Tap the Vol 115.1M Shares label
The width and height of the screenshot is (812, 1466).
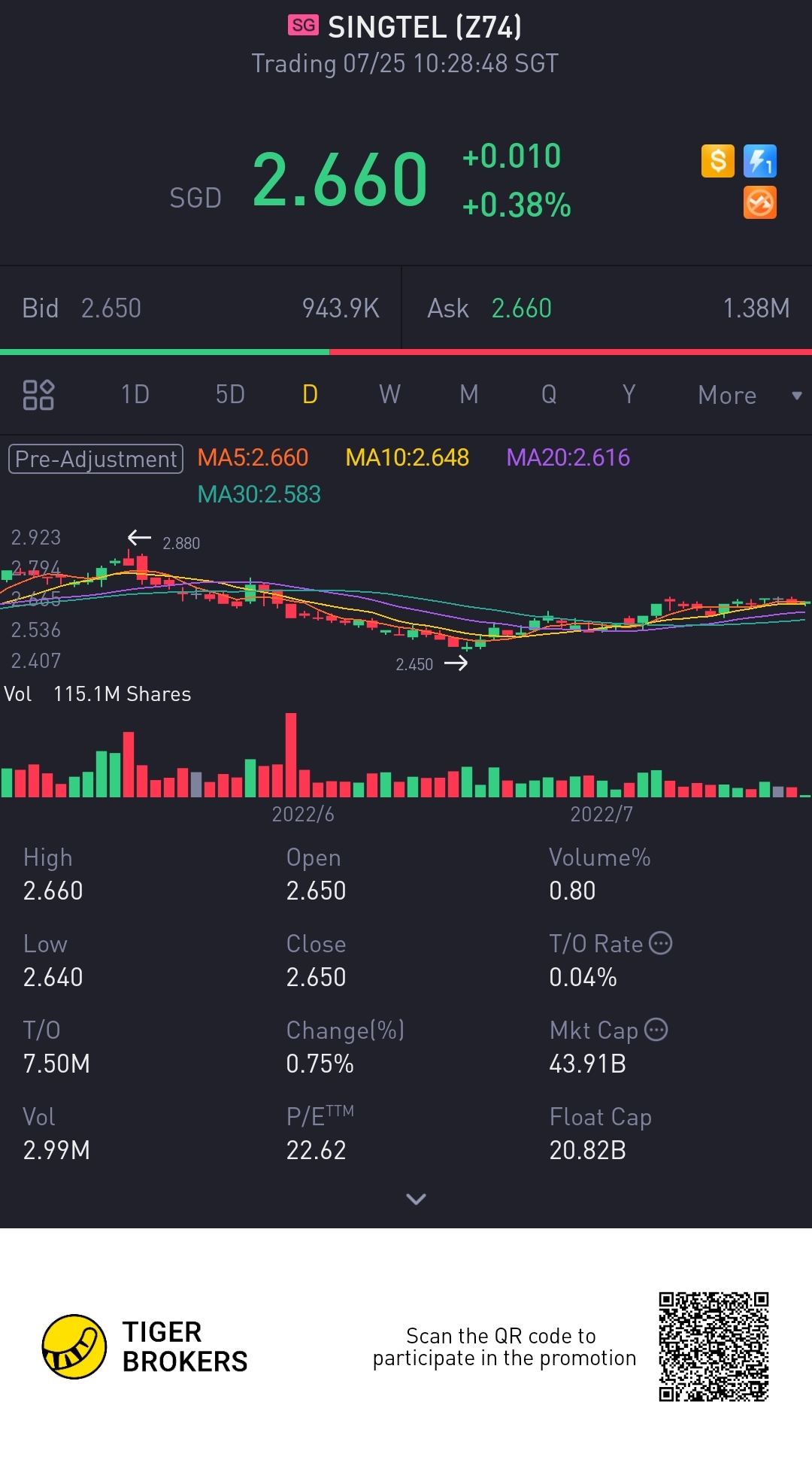(97, 694)
